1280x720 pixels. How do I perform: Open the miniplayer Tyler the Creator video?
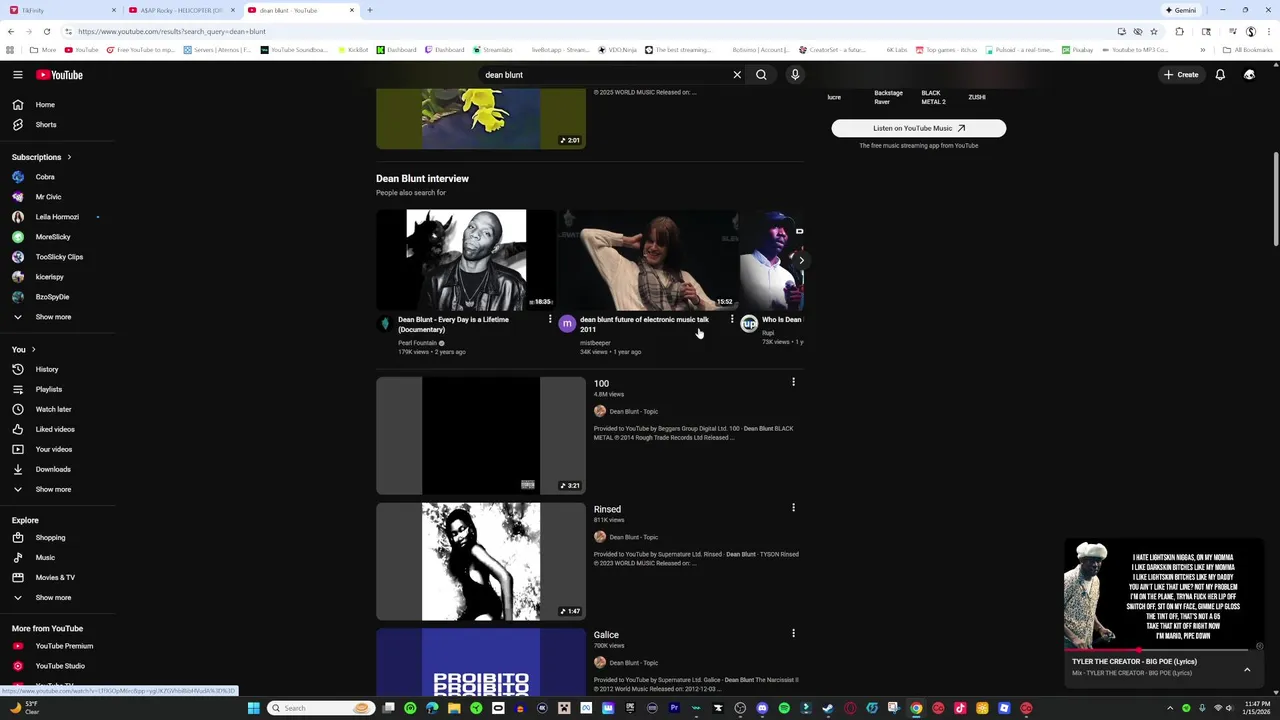(x=1165, y=594)
